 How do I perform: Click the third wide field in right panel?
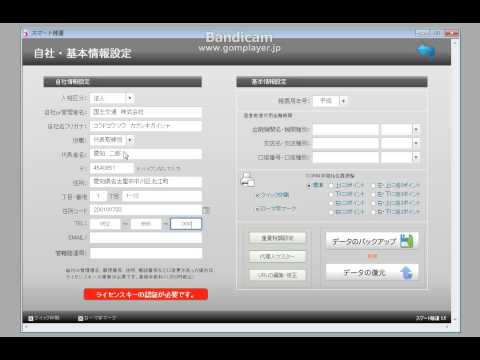[x=346, y=157]
